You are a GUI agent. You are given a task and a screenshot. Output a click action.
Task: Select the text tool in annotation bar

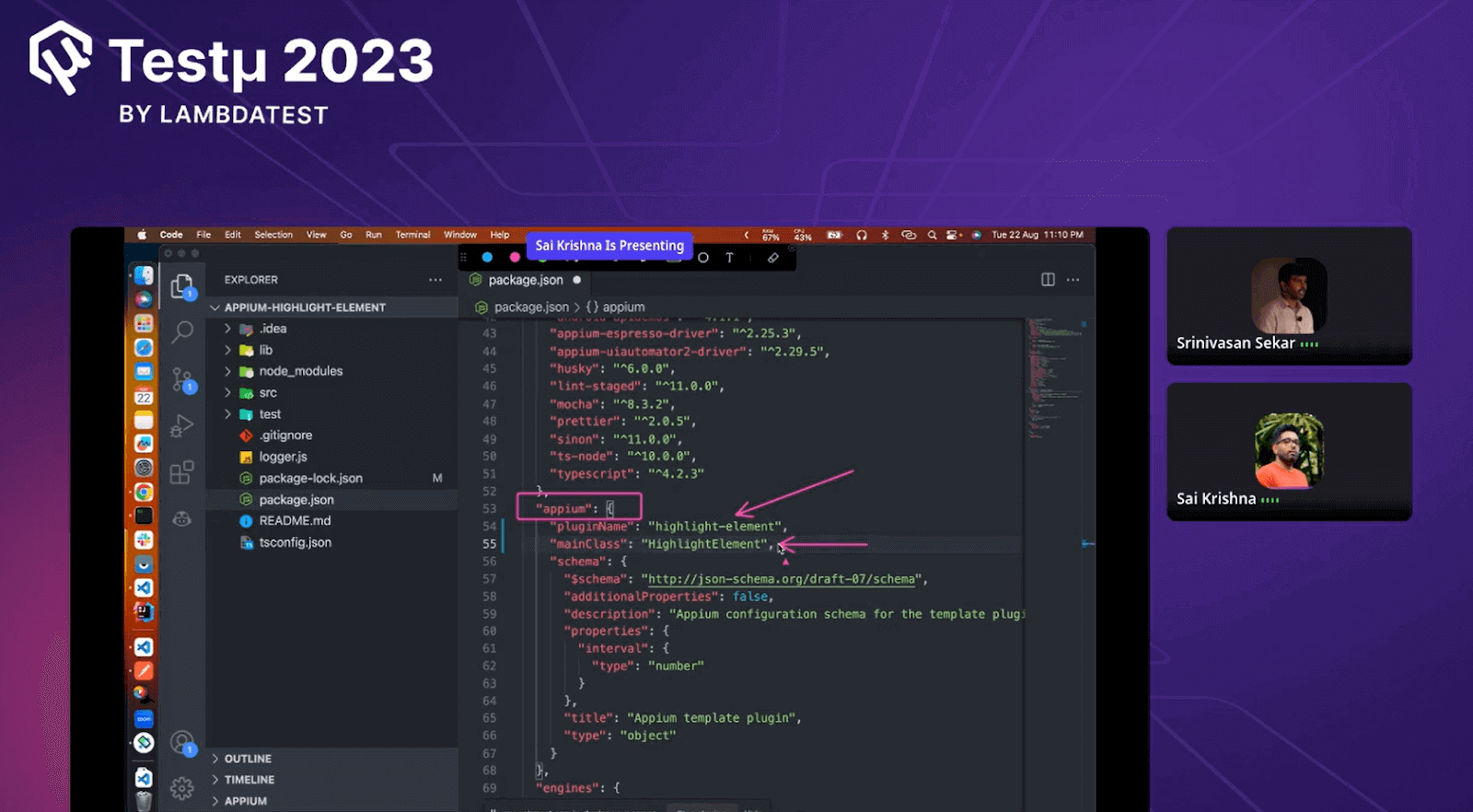point(730,258)
